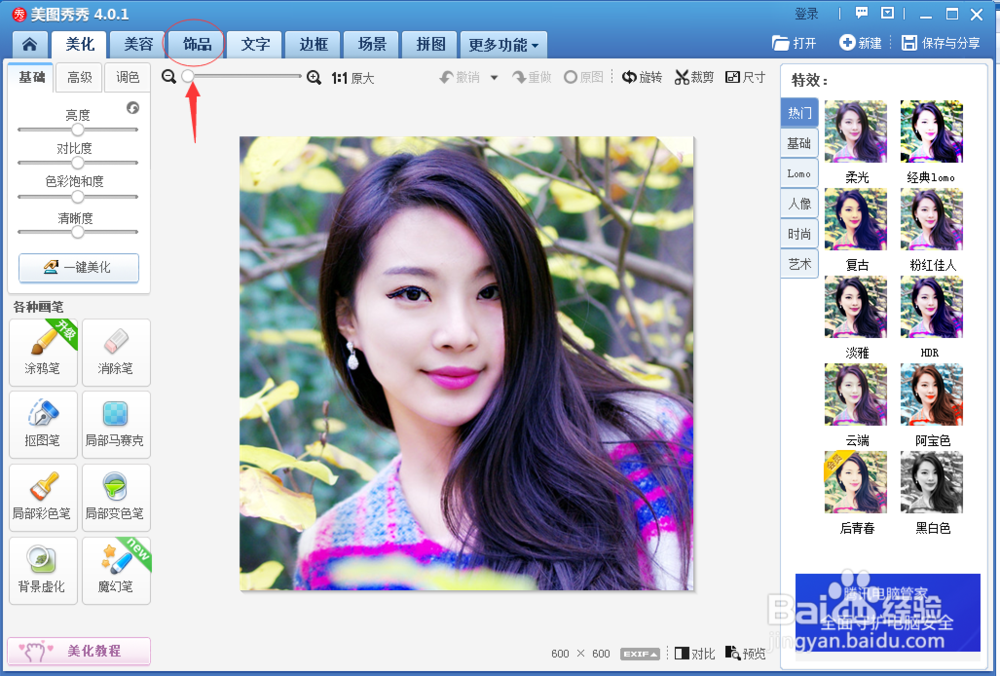Select the 局部彩色笔 tool

(43, 497)
